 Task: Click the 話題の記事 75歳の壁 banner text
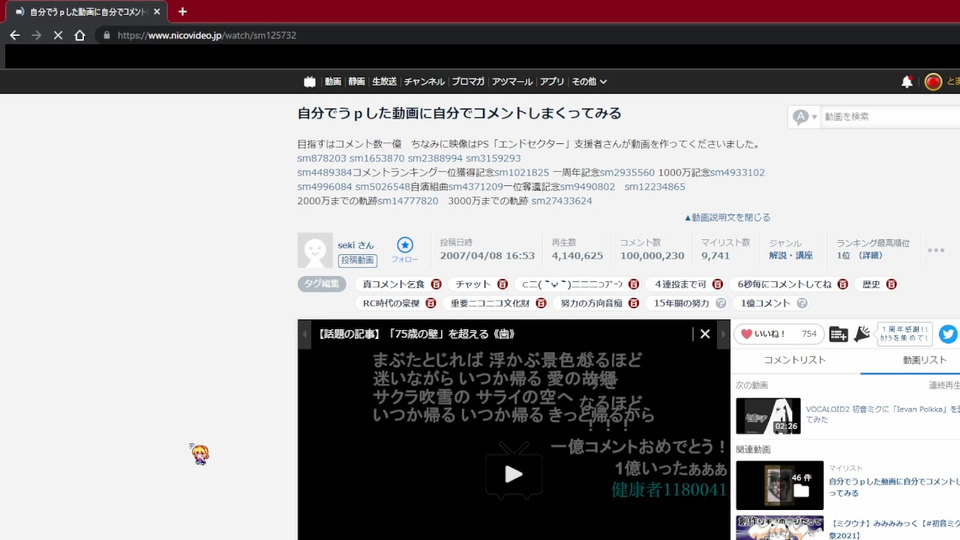[416, 334]
